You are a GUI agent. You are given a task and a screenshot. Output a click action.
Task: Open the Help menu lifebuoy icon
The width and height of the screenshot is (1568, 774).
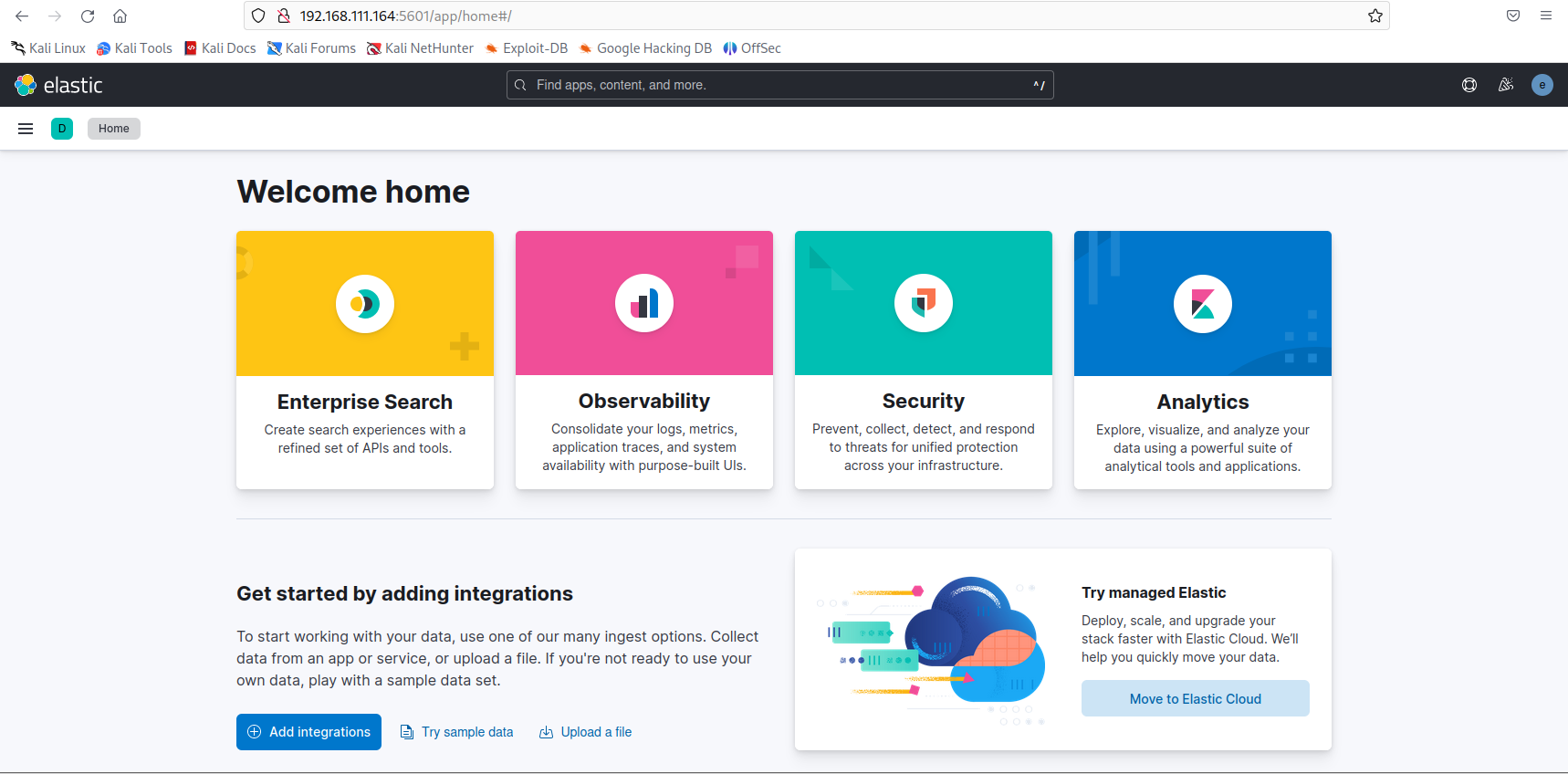tap(1469, 85)
